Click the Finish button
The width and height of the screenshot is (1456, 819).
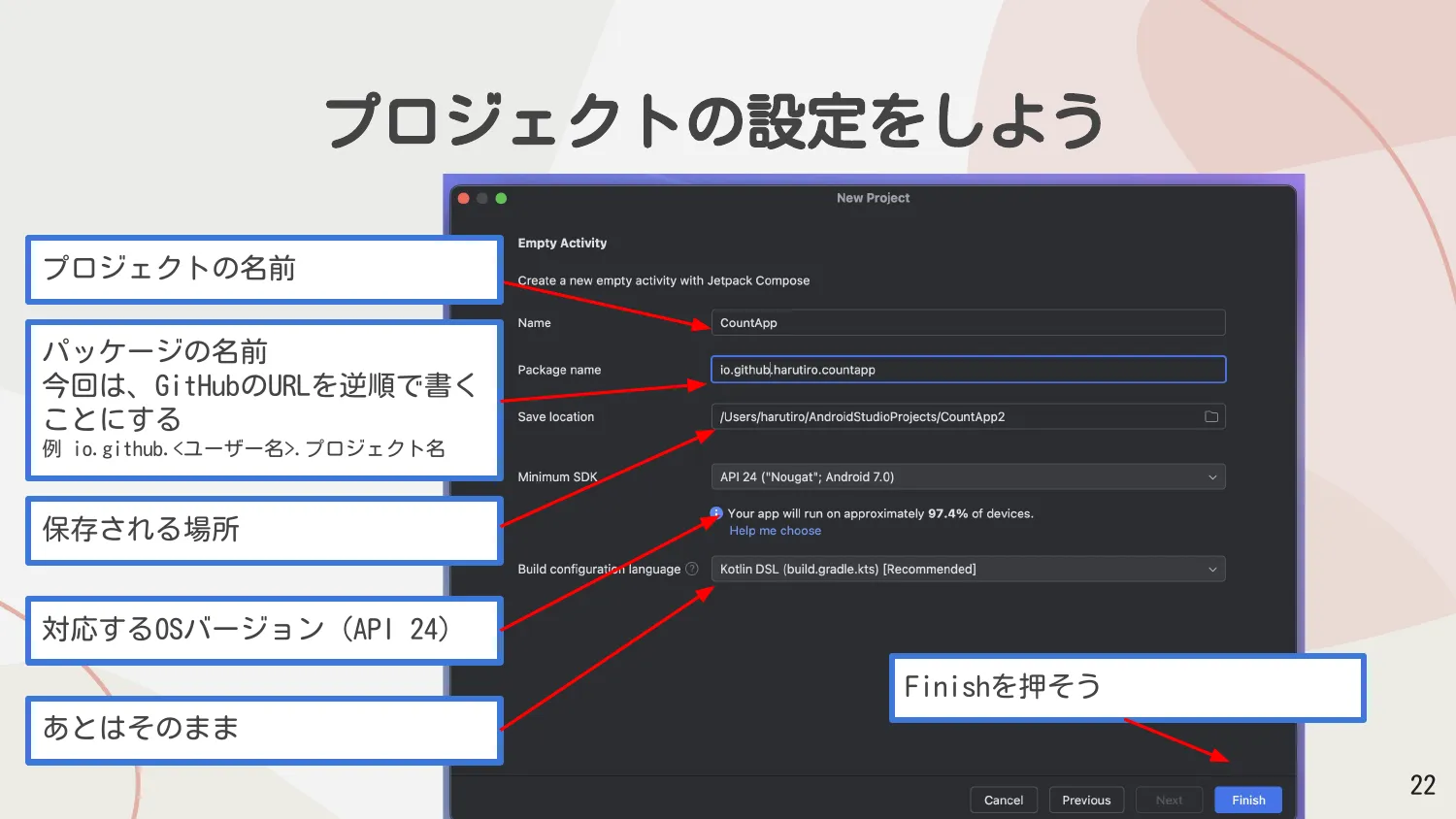1247,800
